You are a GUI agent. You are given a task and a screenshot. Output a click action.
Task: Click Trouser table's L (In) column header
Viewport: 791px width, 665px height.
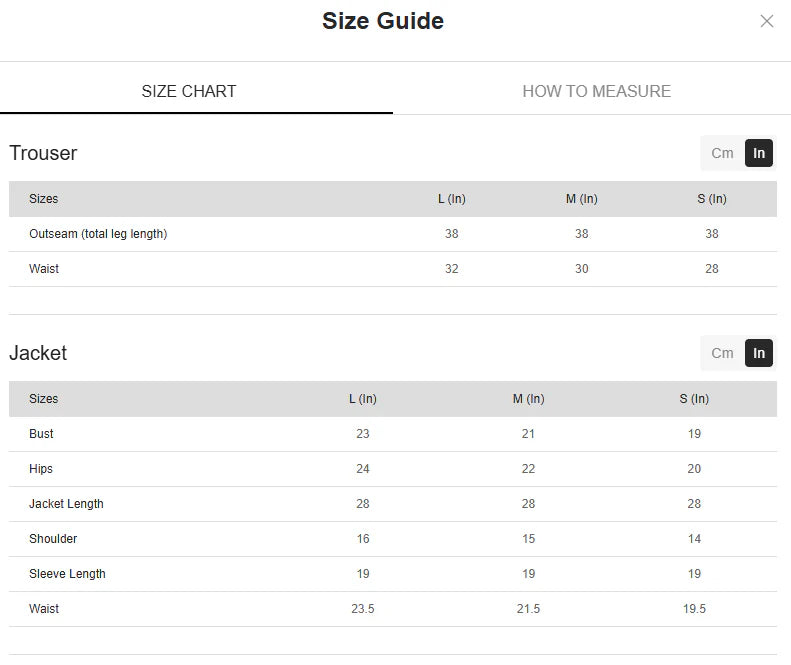452,199
